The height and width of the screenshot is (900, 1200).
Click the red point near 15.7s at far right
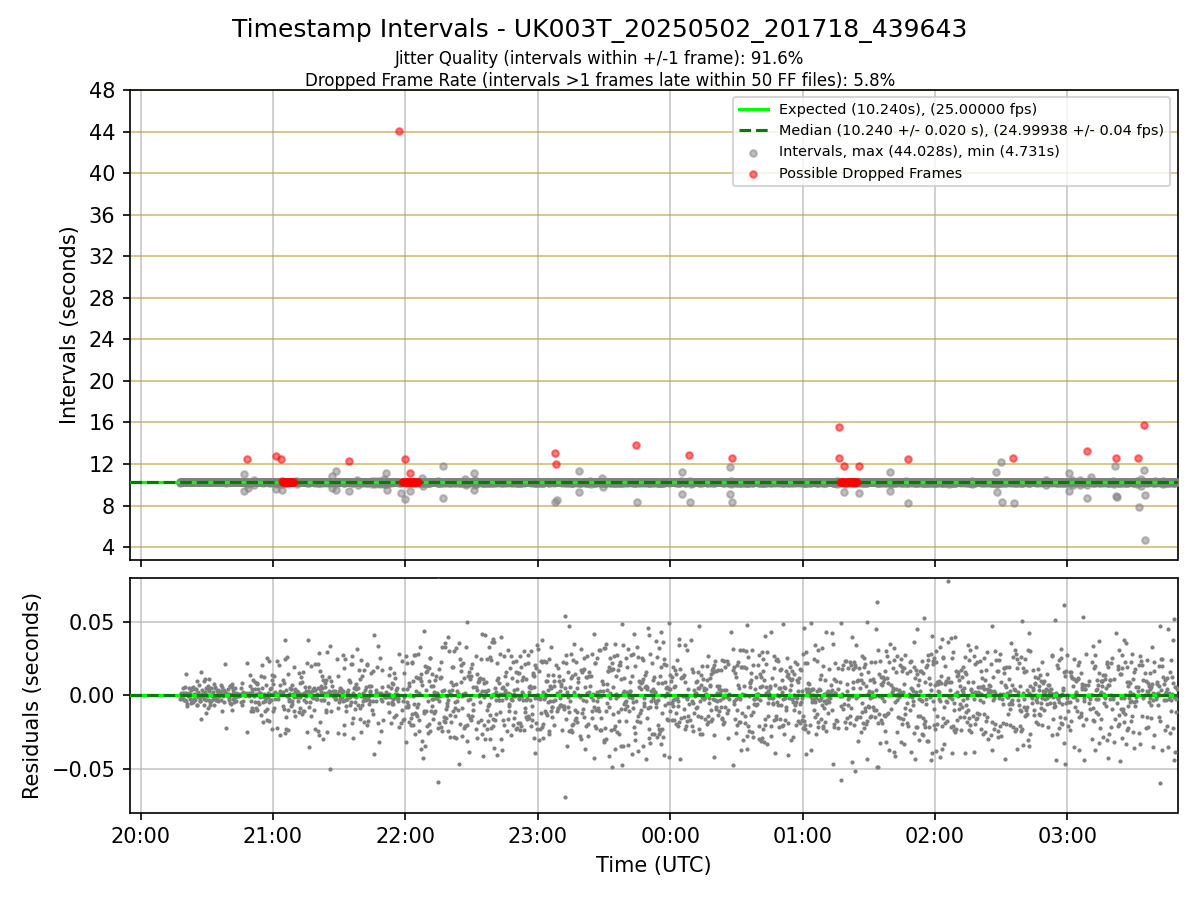click(x=1144, y=425)
